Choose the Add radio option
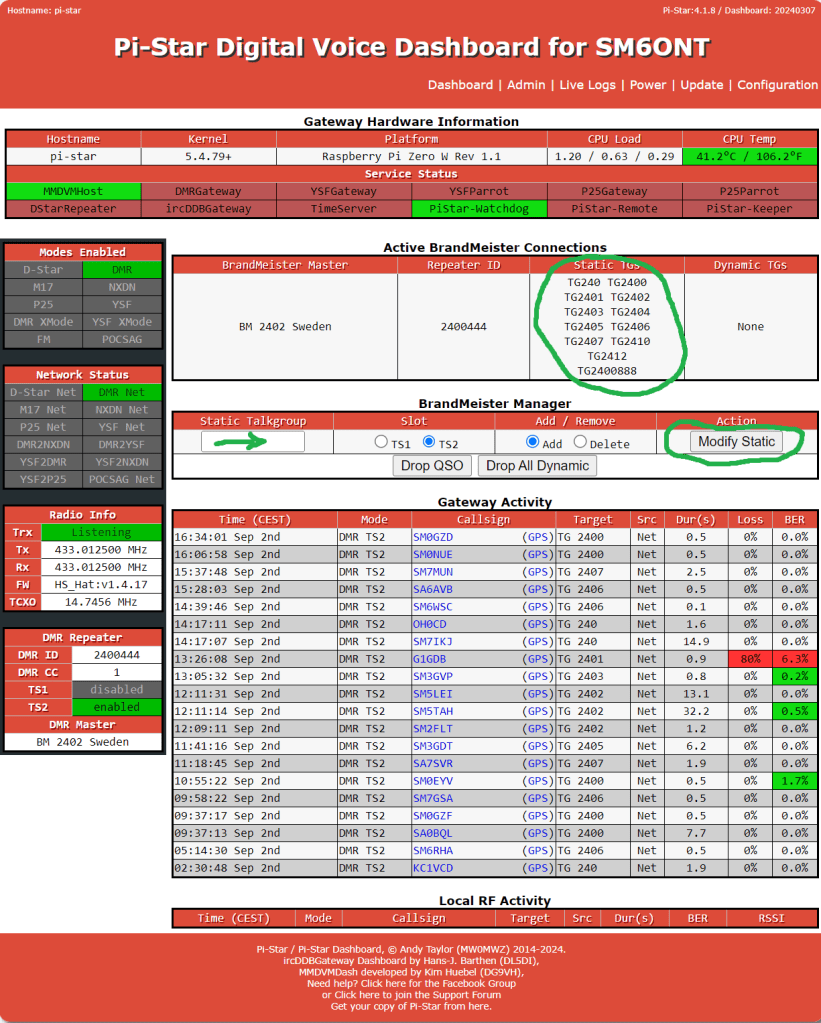This screenshot has width=821, height=1023. point(532,442)
